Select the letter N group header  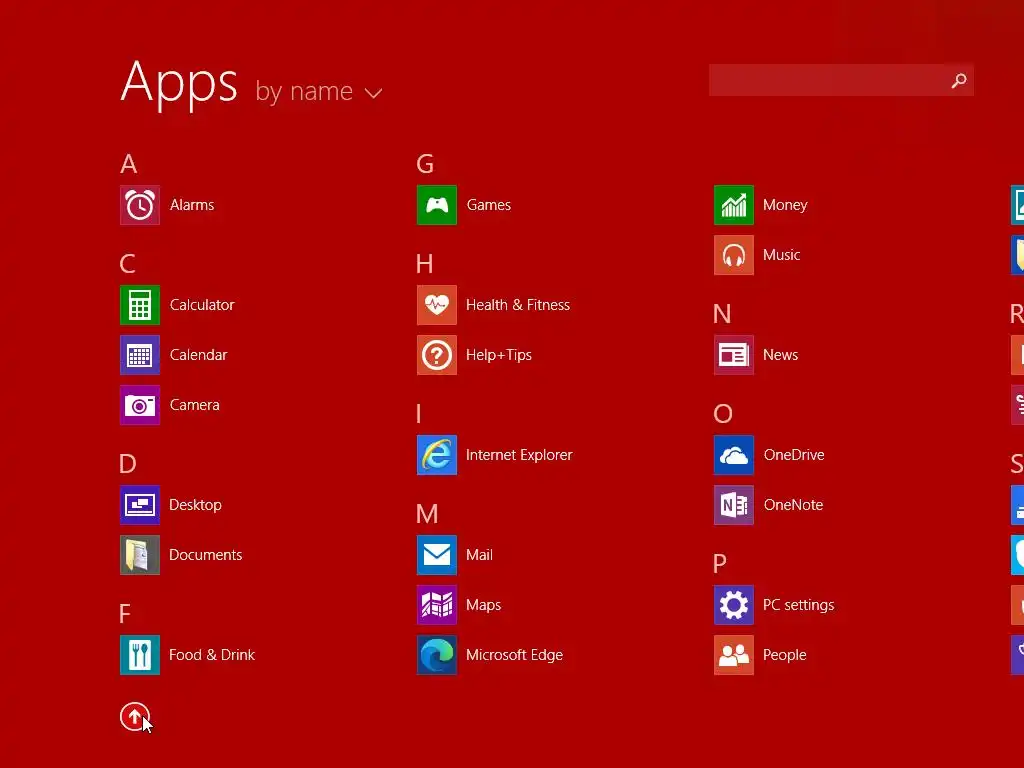[722, 314]
